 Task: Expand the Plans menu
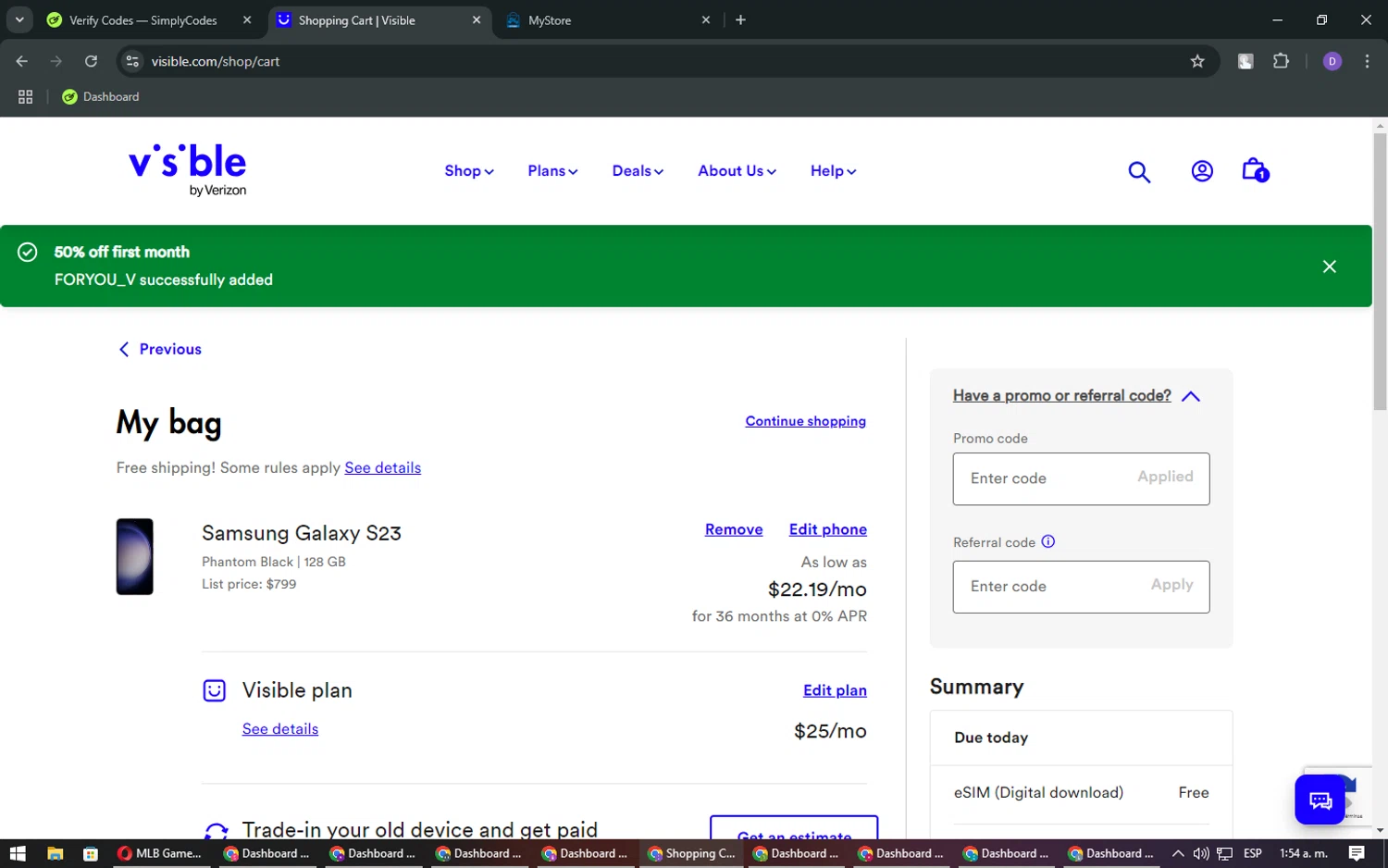tap(552, 171)
